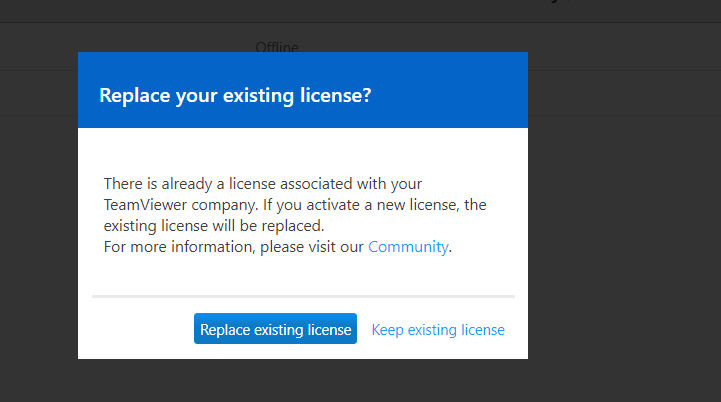Open the Community link
Screen dimensions: 721x402
[x=408, y=247]
